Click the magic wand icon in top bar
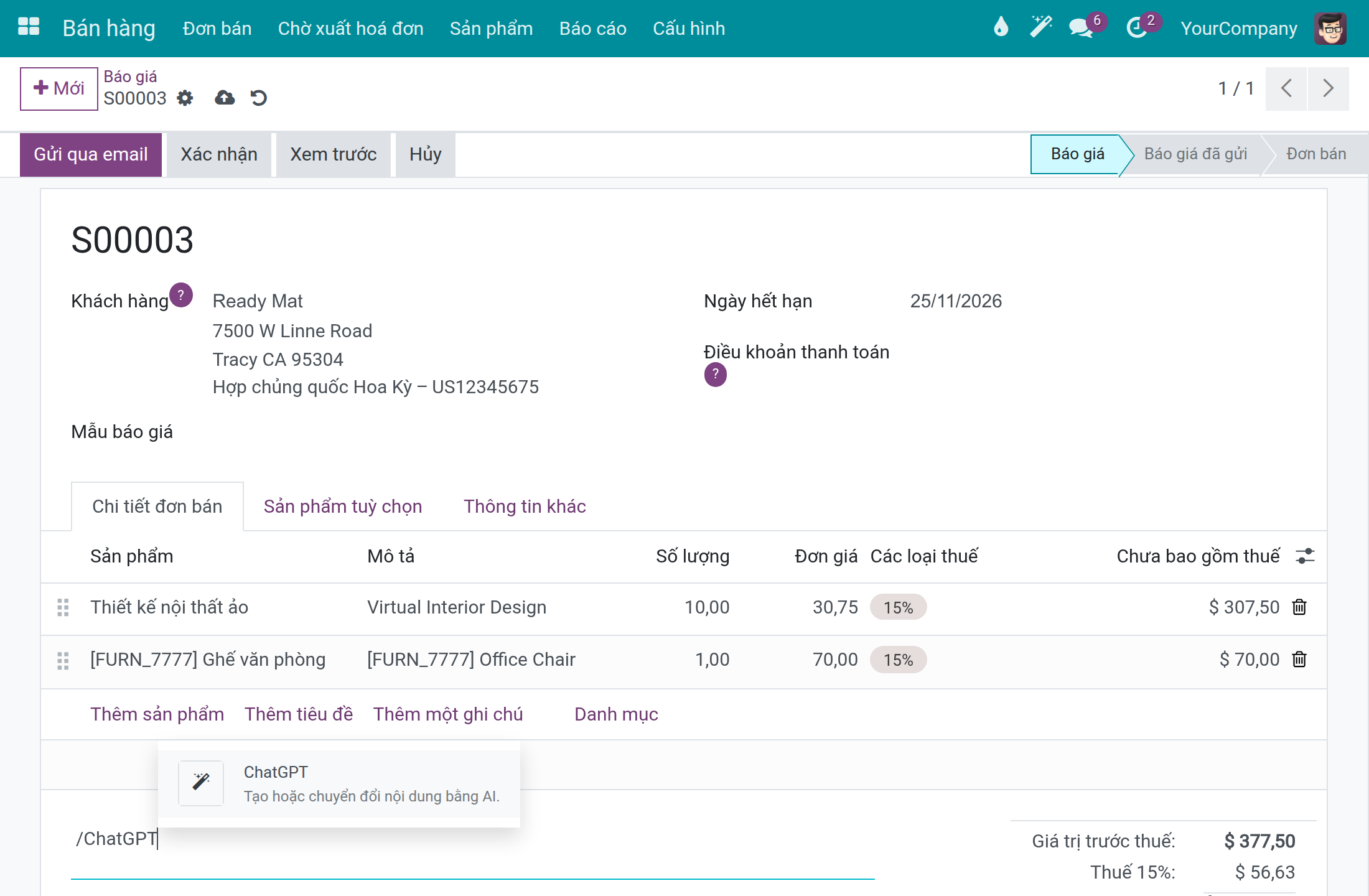This screenshot has height=896, width=1369. pos(1040,27)
